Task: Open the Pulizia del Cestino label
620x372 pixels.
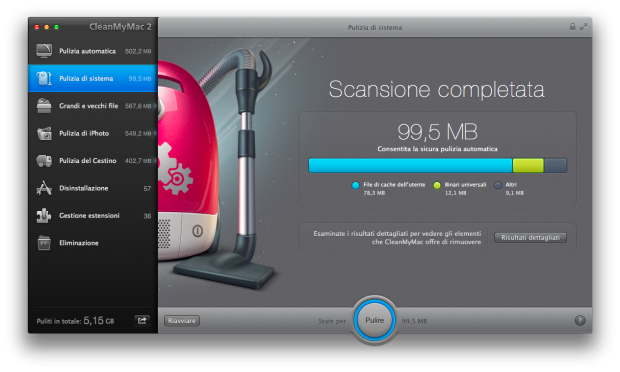Action: (88, 161)
